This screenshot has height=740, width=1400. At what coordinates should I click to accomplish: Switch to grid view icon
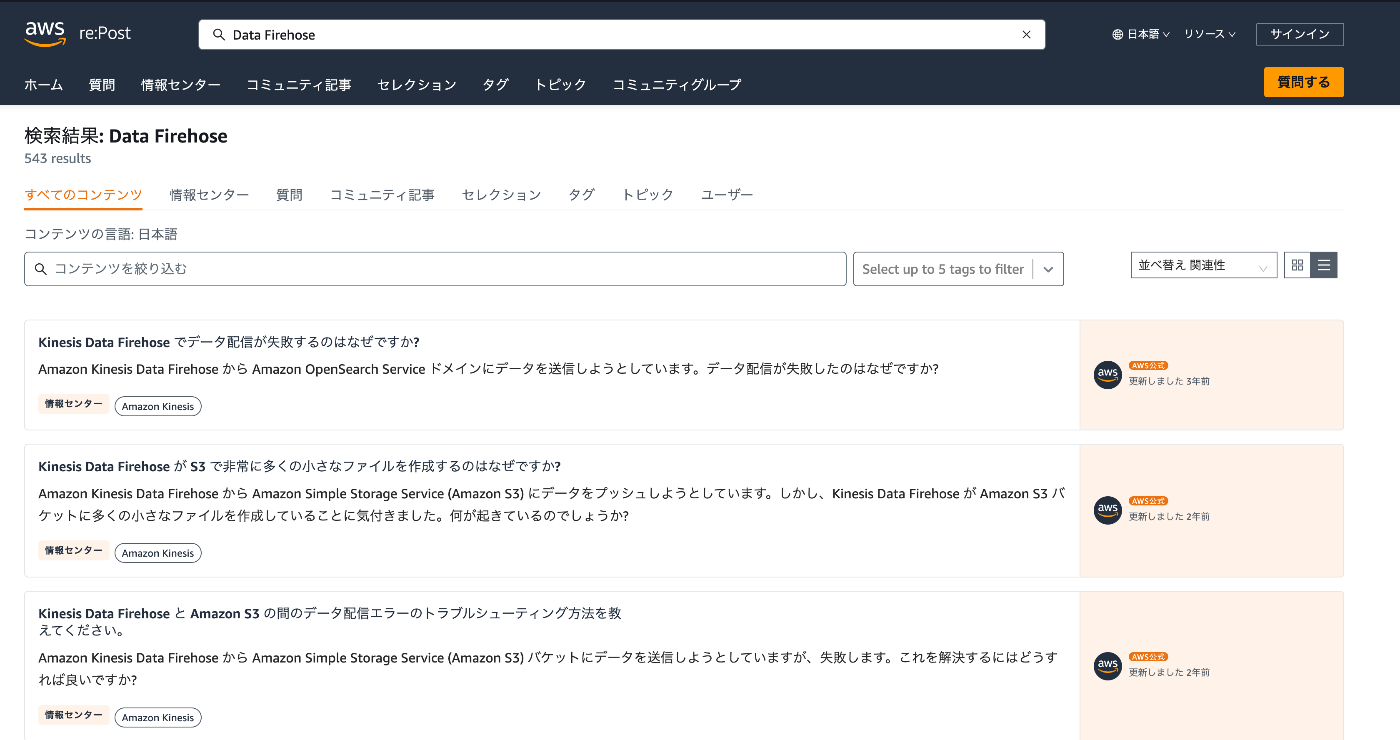click(1297, 265)
